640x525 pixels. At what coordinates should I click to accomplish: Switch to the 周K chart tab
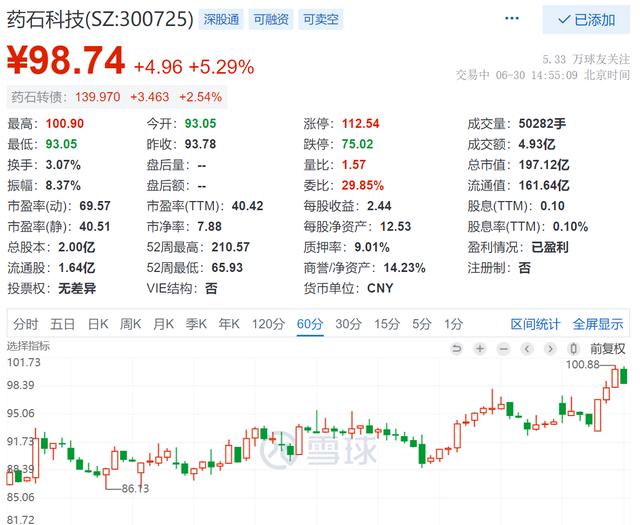131,324
